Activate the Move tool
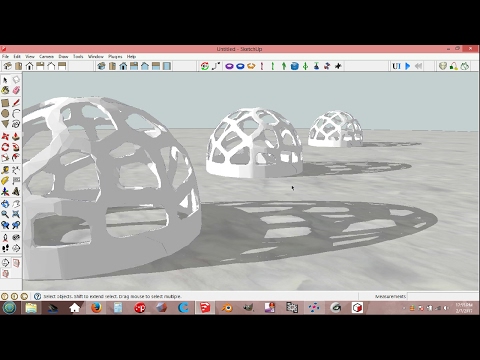This screenshot has height=360, width=480. [x=5, y=136]
